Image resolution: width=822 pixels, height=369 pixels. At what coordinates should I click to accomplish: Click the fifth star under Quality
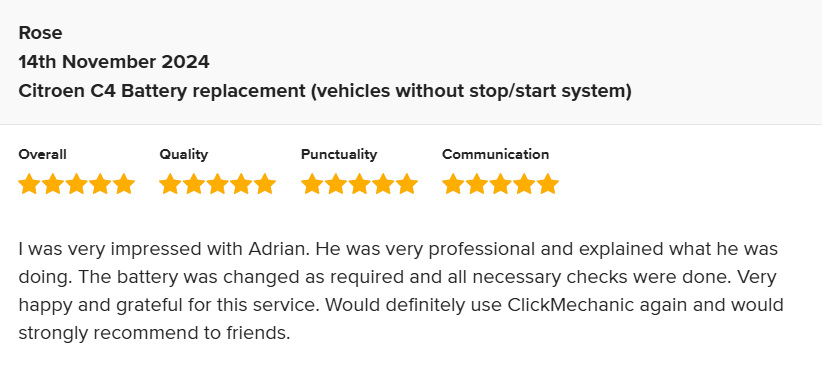[265, 184]
